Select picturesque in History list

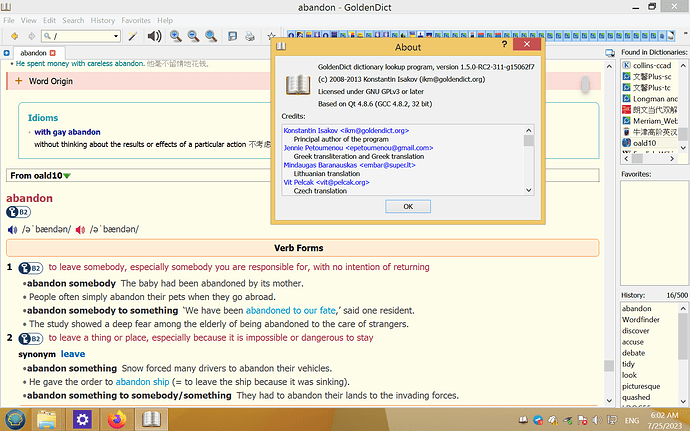(641, 386)
